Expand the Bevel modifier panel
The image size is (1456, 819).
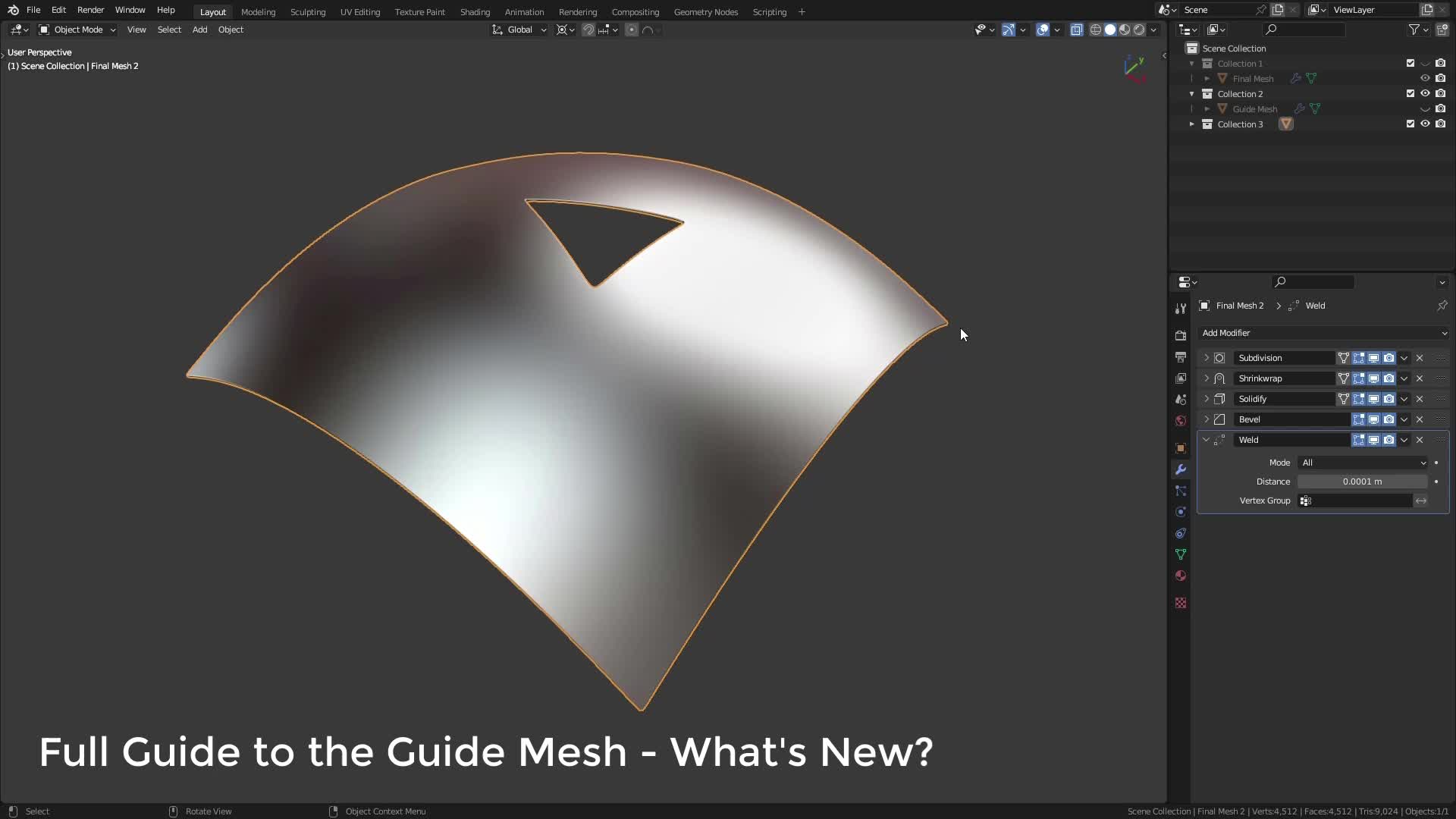[1207, 419]
